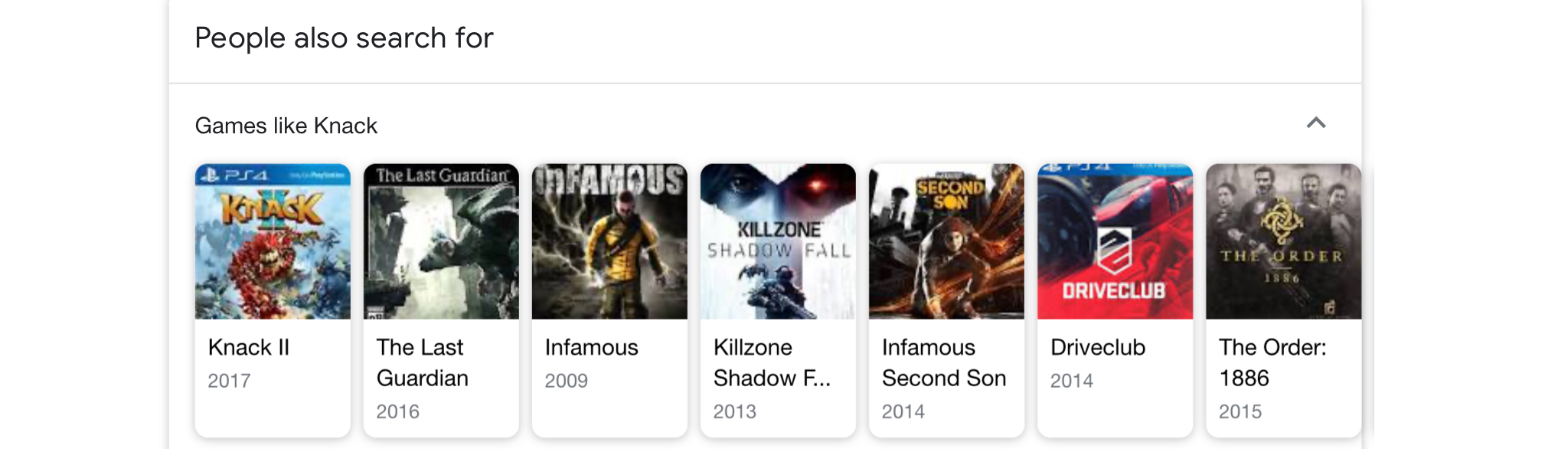Click the Driveclub title text
The width and height of the screenshot is (1568, 449).
click(1098, 347)
